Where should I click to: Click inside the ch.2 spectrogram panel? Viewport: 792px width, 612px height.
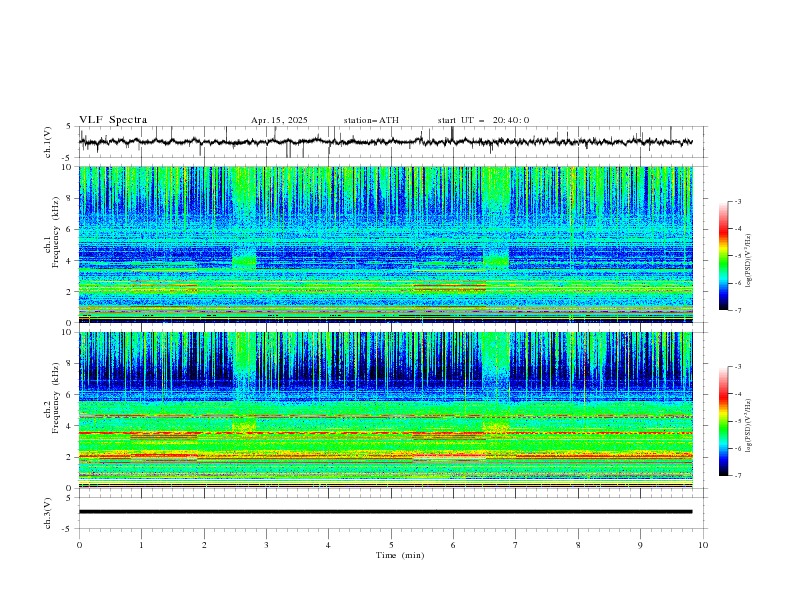386,410
